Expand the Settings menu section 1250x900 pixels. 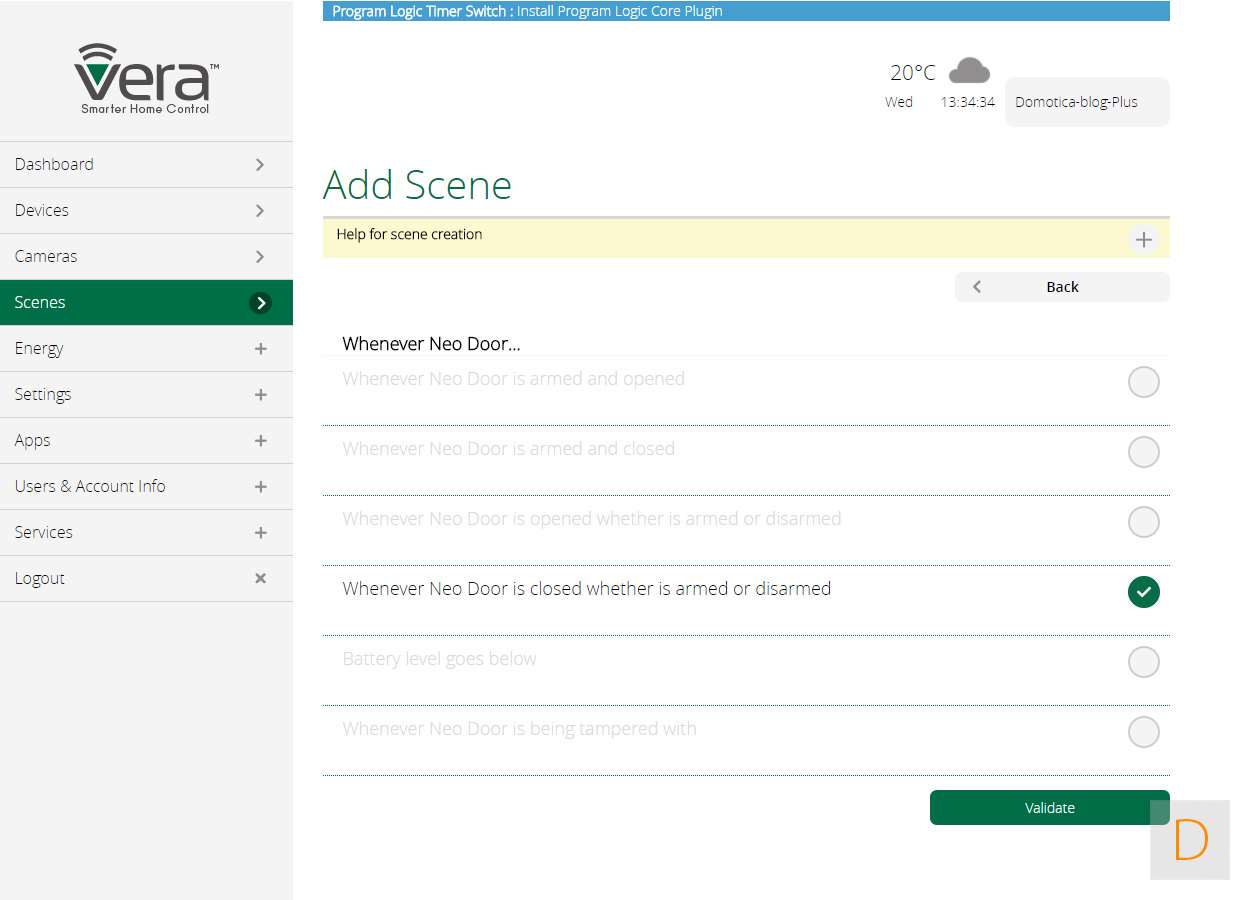(146, 395)
